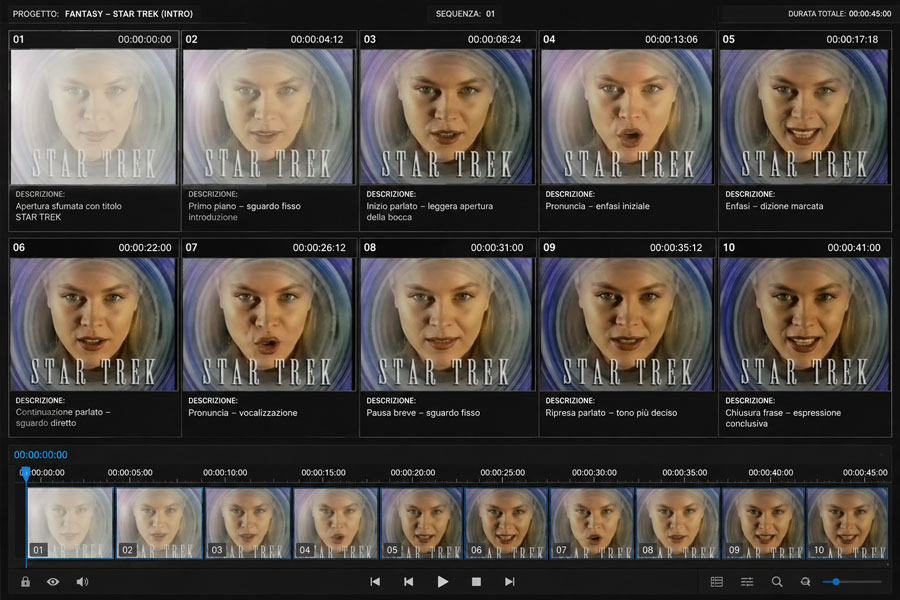Viewport: 900px width, 600px height.
Task: Select storyboard frame 02 thumbnail
Action: pos(268,117)
